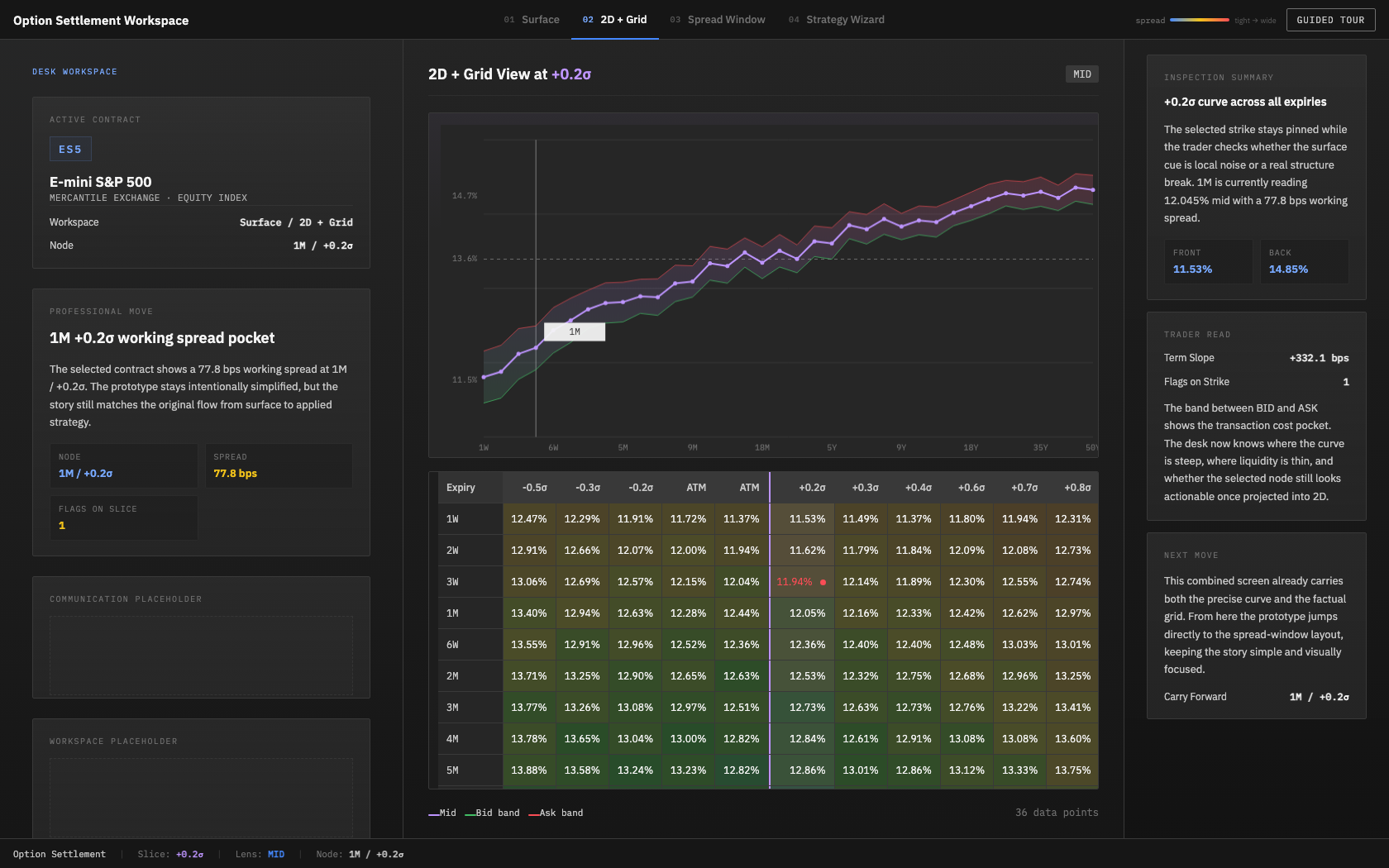Image resolution: width=1389 pixels, height=868 pixels.
Task: Click the Workspace Placeholder box
Action: pos(201,799)
